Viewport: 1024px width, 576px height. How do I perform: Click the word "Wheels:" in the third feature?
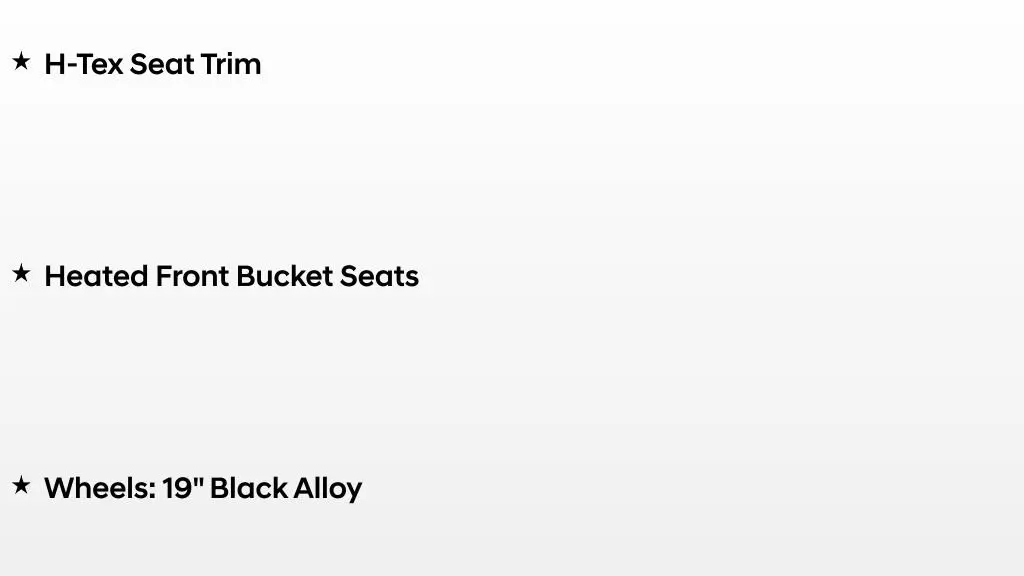coord(100,488)
